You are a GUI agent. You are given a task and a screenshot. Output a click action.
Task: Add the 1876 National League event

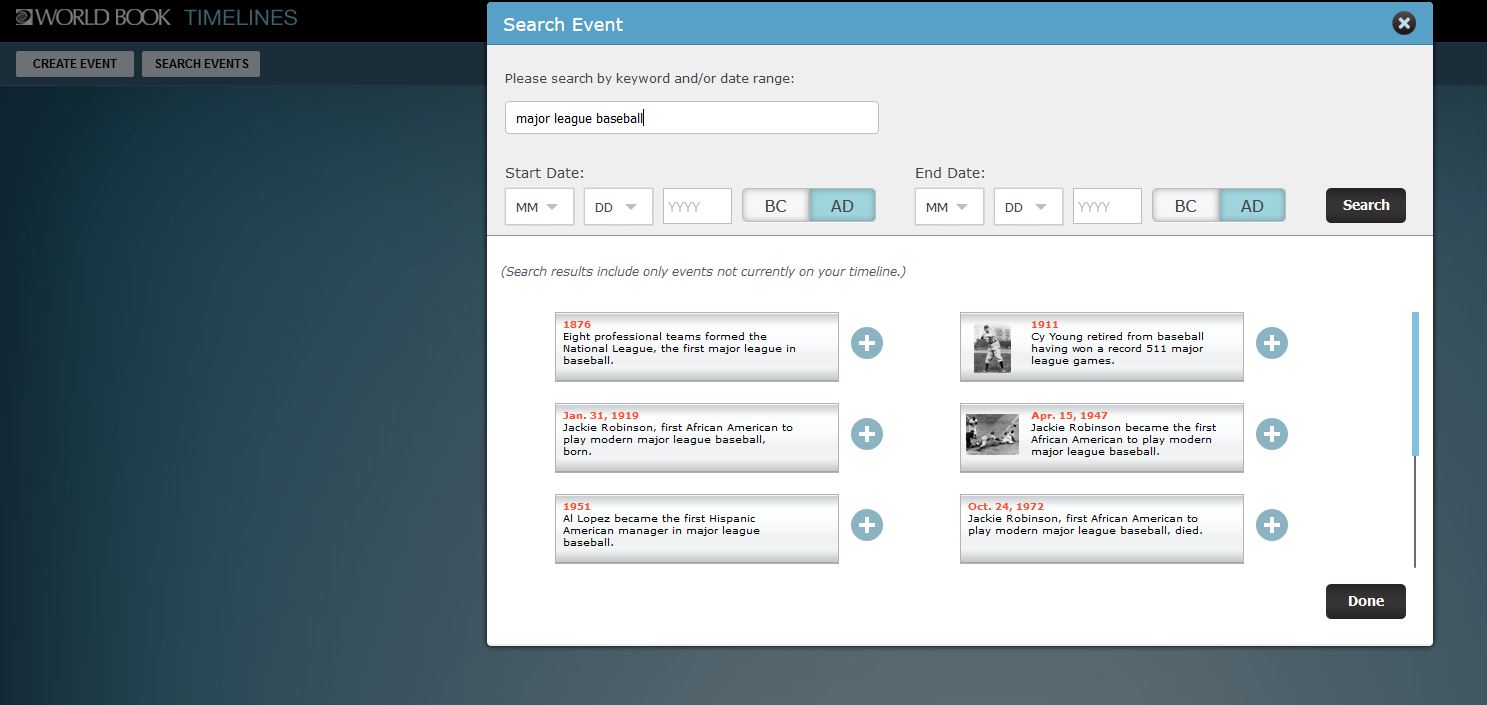point(867,343)
